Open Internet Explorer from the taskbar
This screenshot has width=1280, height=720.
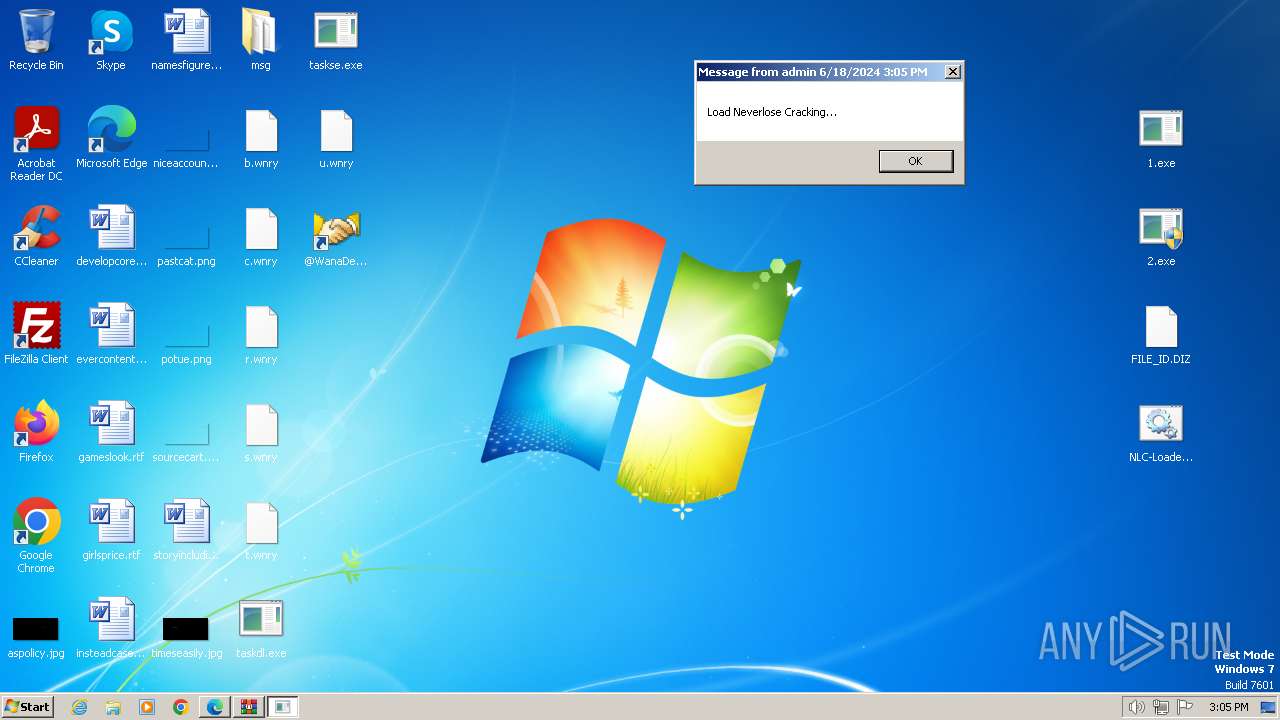80,707
